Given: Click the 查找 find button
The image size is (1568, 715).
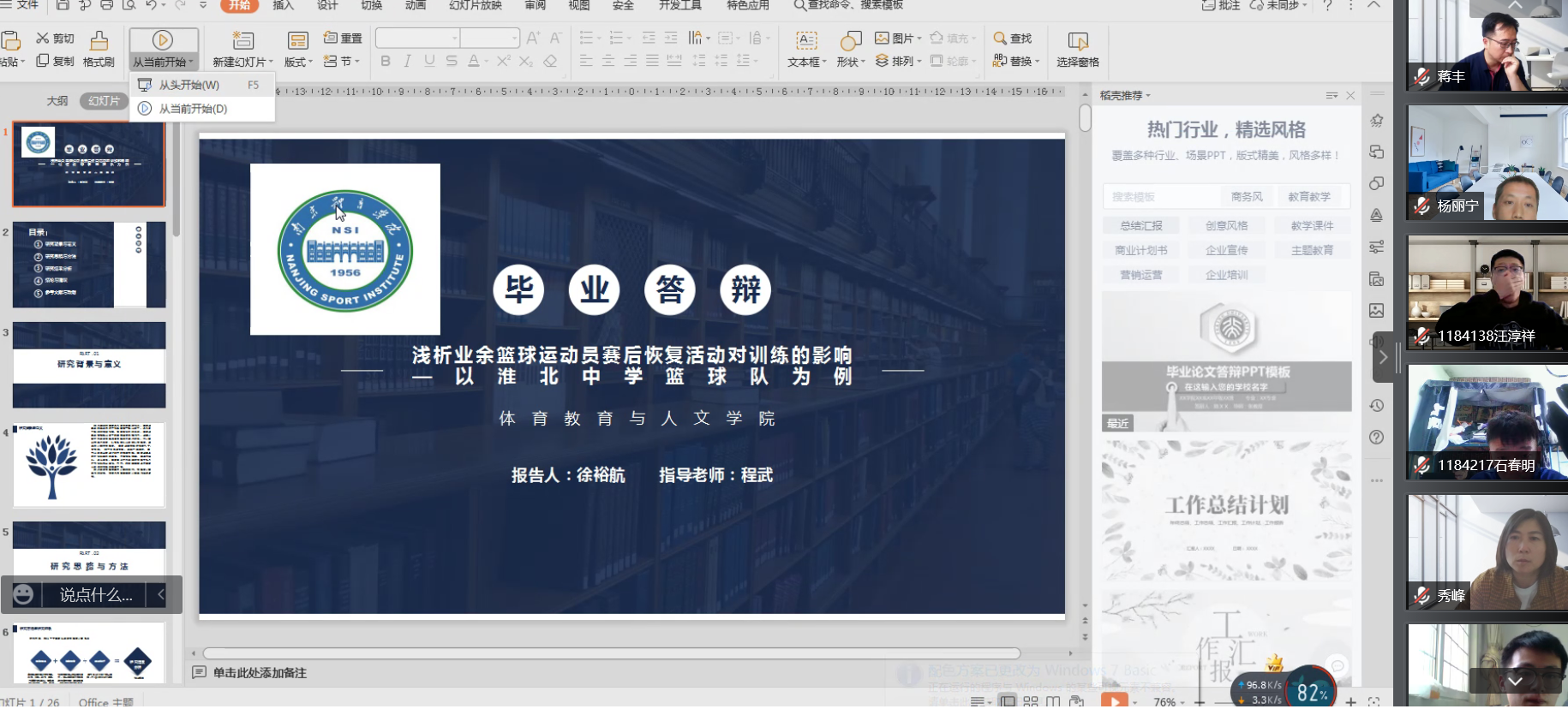Looking at the screenshot, I should click(1013, 39).
